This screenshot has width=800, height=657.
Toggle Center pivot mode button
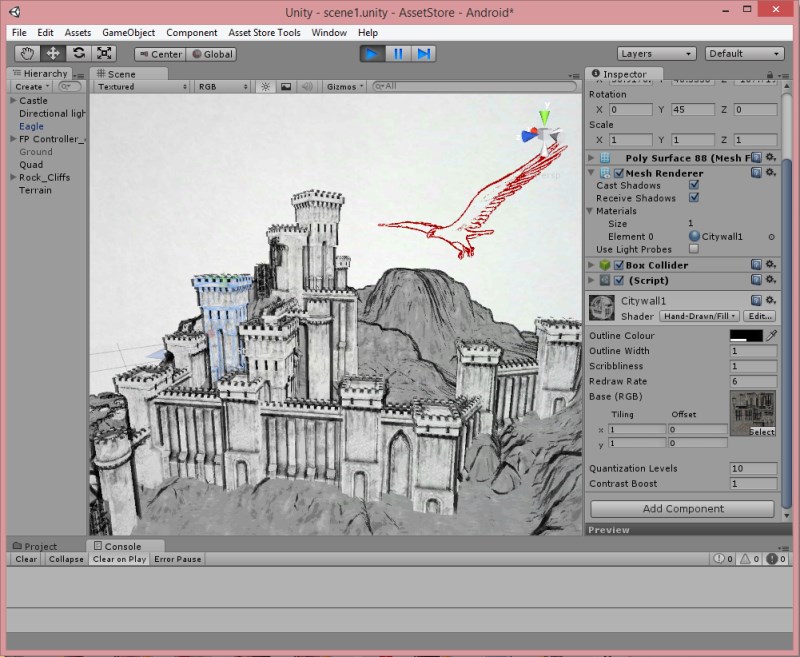tap(160, 54)
